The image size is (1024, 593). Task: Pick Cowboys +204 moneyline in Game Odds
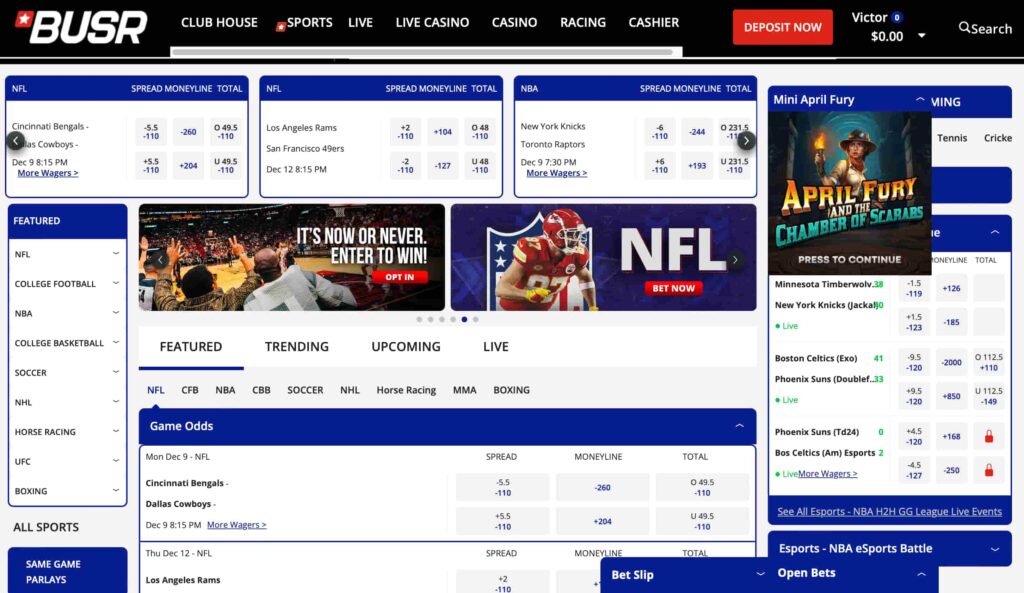click(x=602, y=521)
